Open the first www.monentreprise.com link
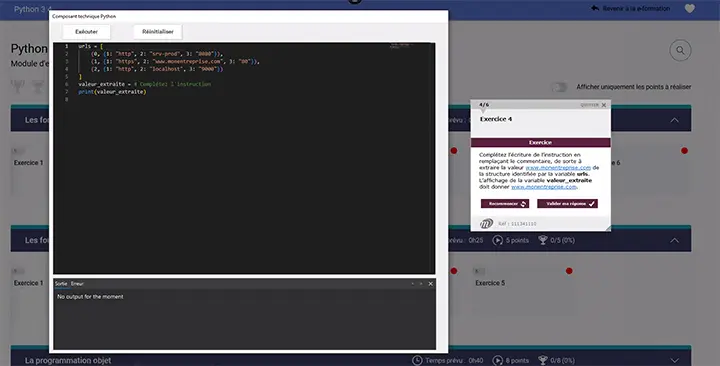This screenshot has height=366, width=720. click(x=558, y=168)
